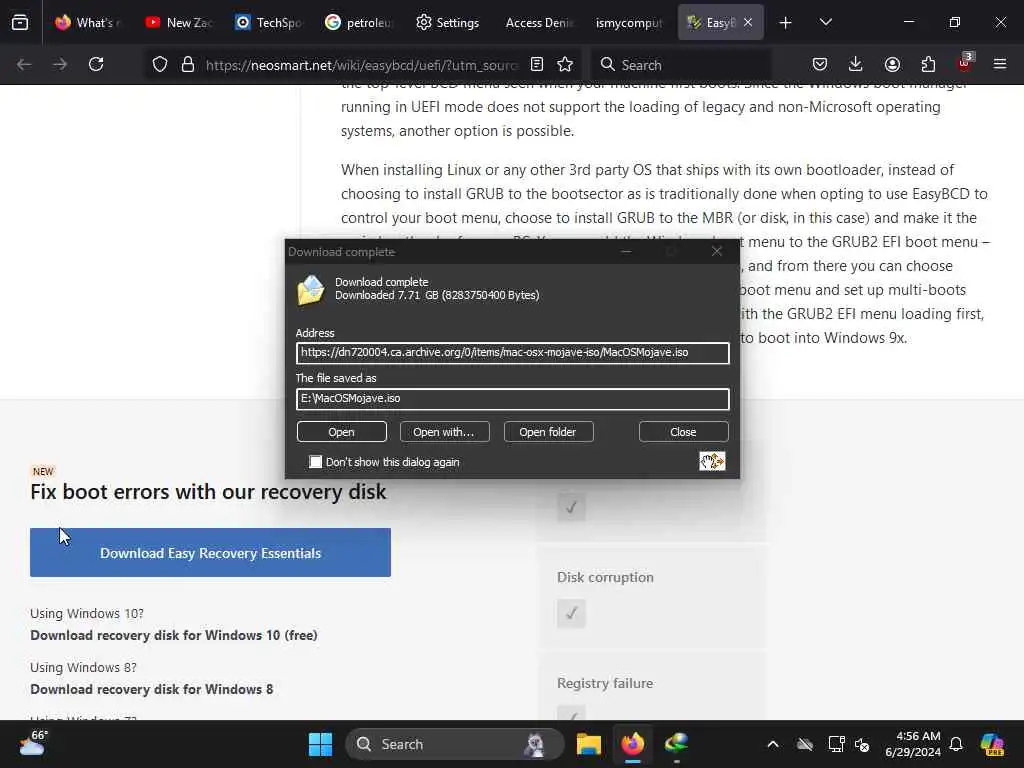1024x768 pixels.
Task: Click Open button in download dialog
Action: tap(342, 432)
